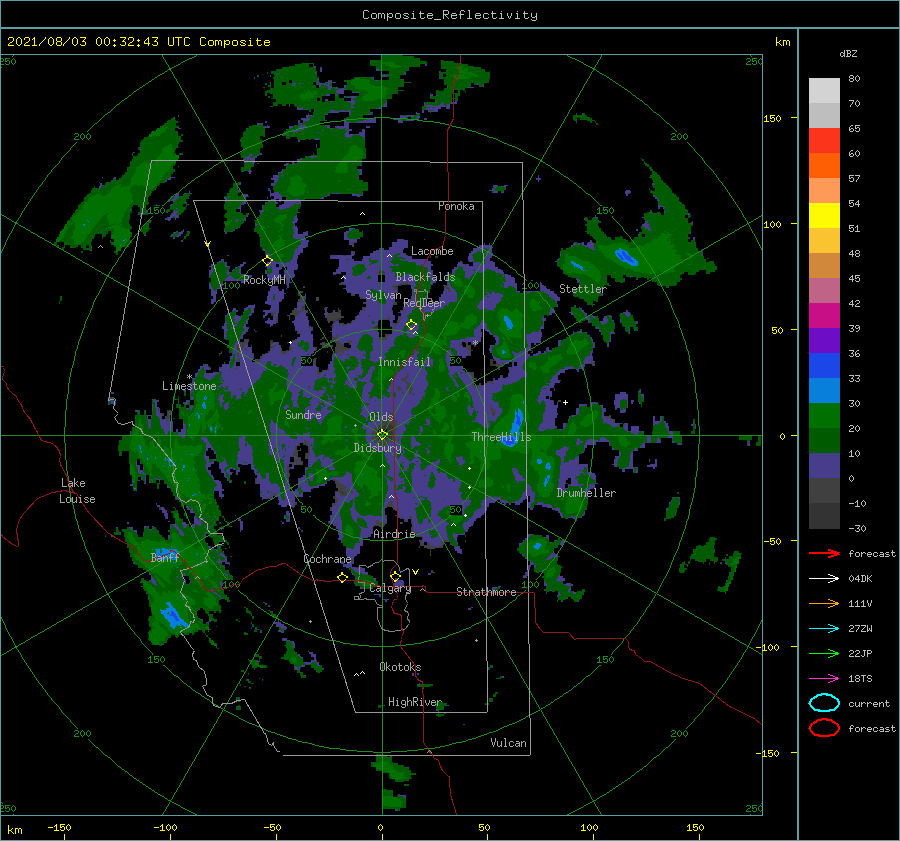
Task: Click the yellow diamond marker beside RockyMH
Action: pyautogui.click(x=267, y=261)
